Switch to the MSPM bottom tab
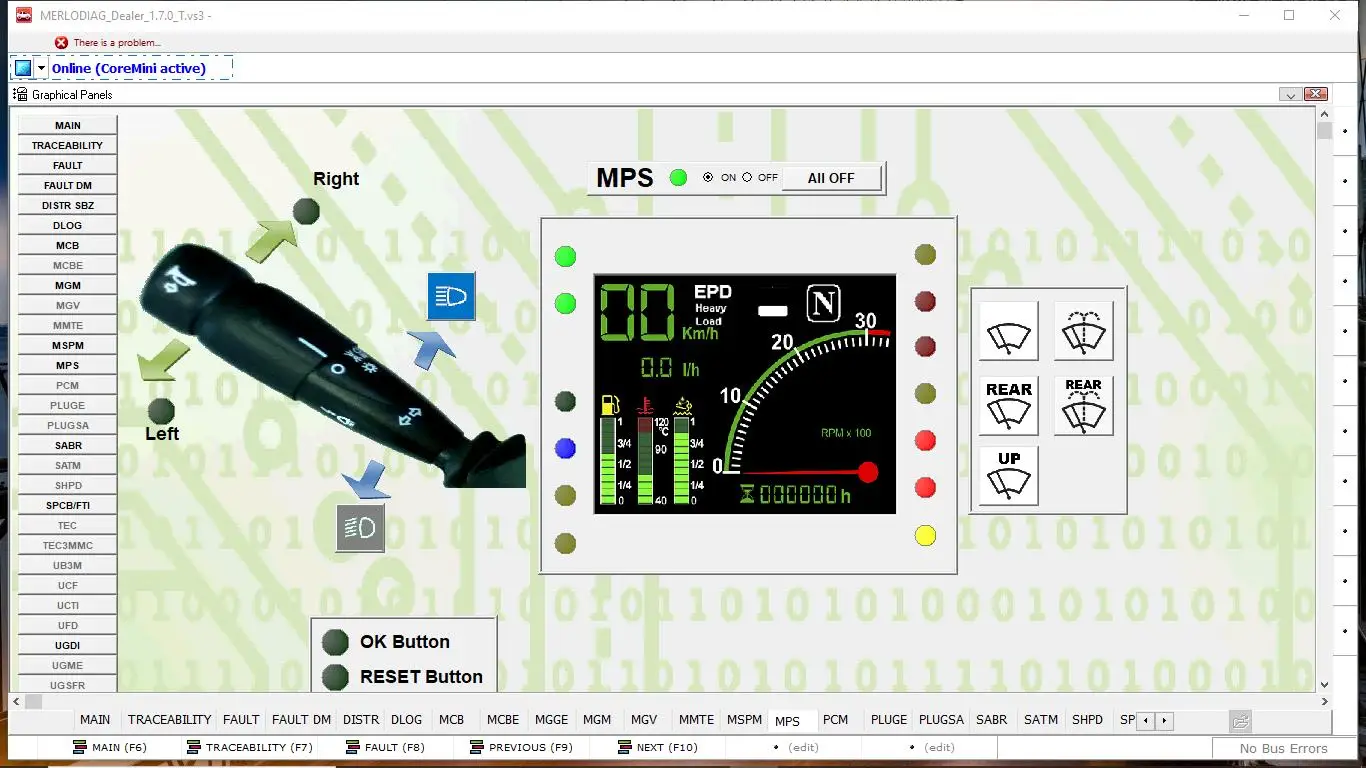1366x768 pixels. [x=744, y=720]
